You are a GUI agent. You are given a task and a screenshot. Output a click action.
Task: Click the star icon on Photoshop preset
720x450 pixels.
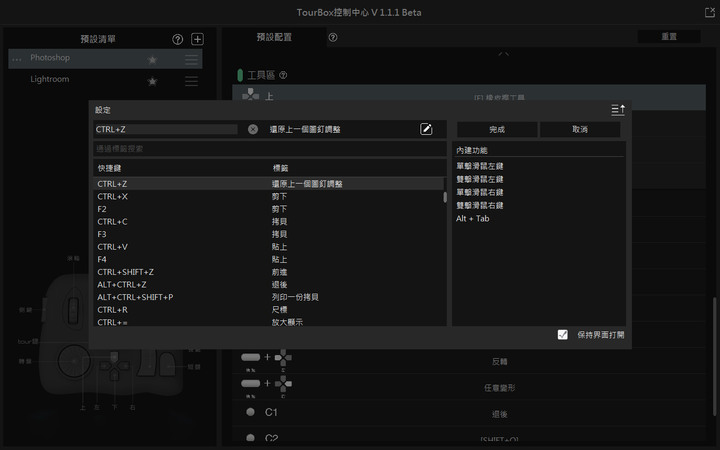tap(152, 60)
